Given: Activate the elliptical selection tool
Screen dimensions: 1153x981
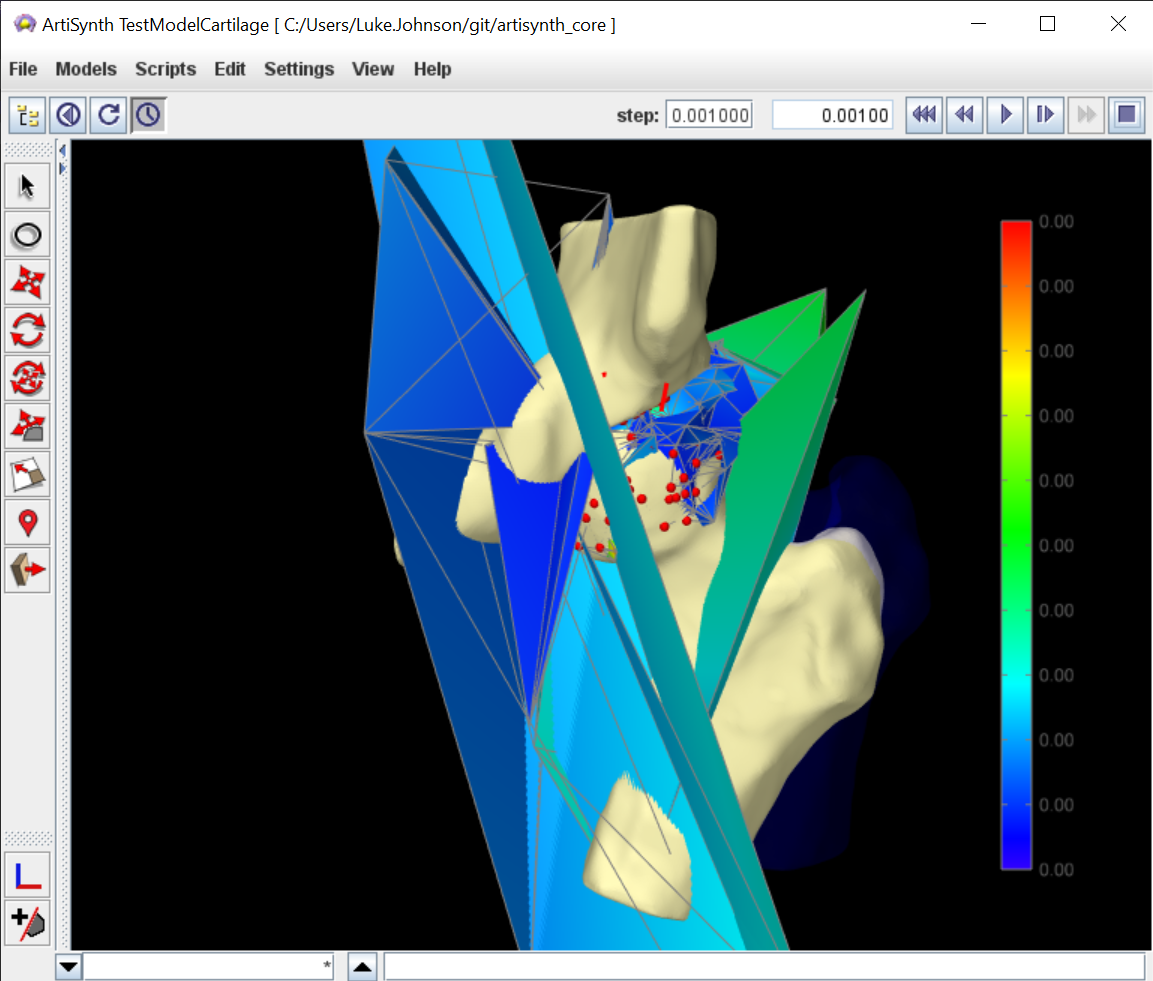Looking at the screenshot, I should pos(27,234).
